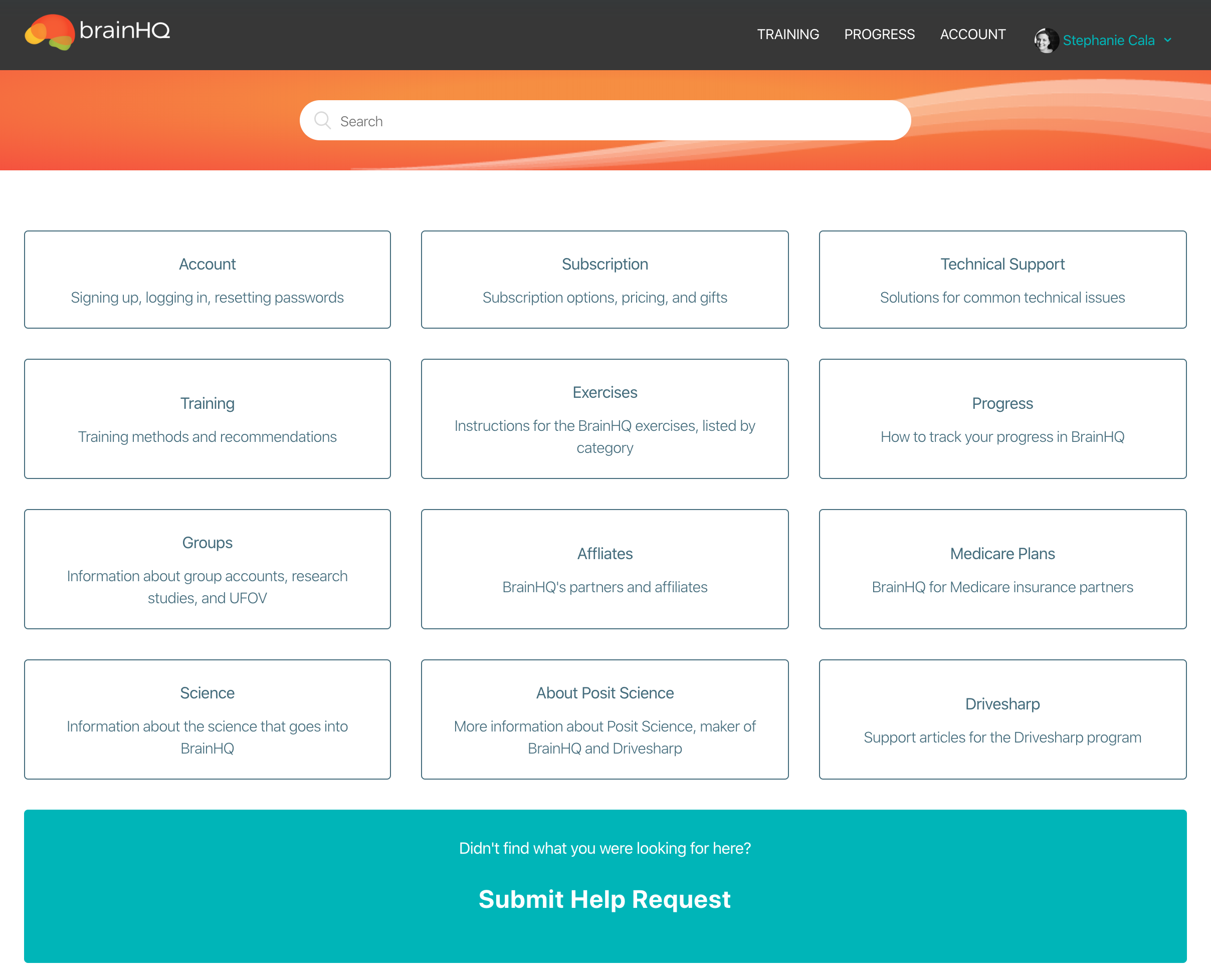Click 'Support articles for the Drivesharp program'
The height and width of the screenshot is (980, 1211).
[1002, 738]
